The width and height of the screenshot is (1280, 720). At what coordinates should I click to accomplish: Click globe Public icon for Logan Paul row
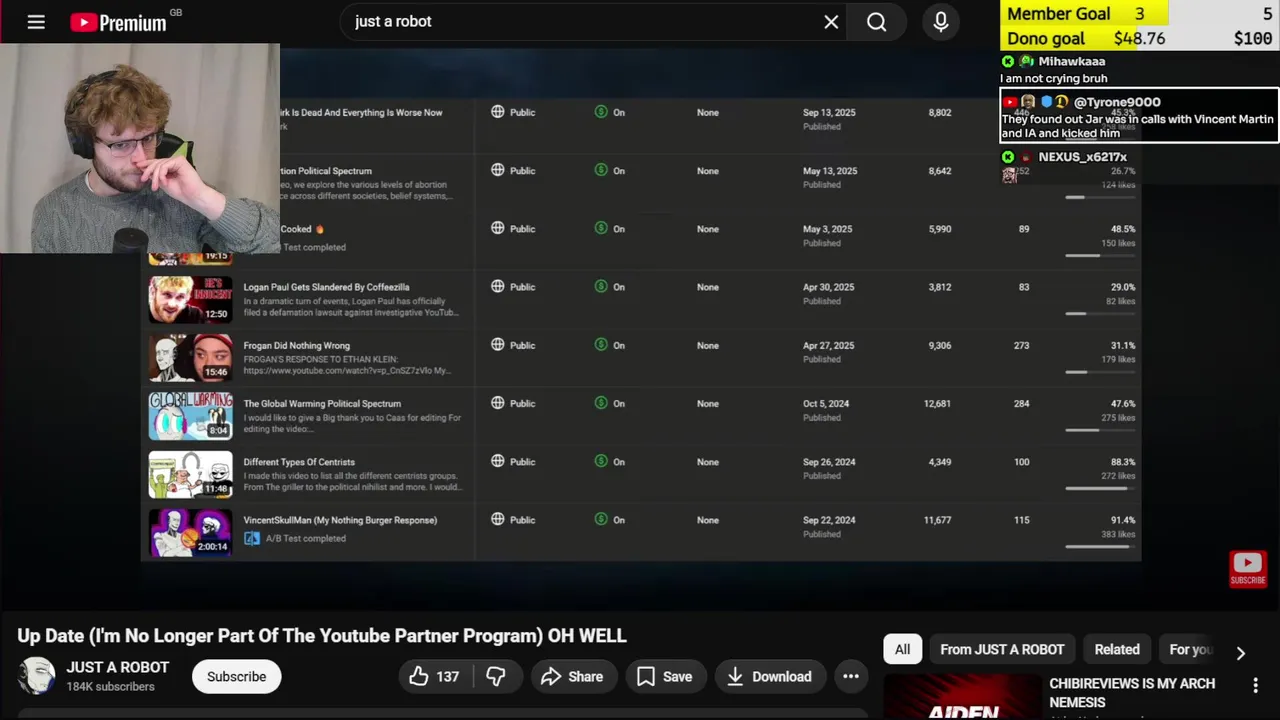(x=497, y=287)
